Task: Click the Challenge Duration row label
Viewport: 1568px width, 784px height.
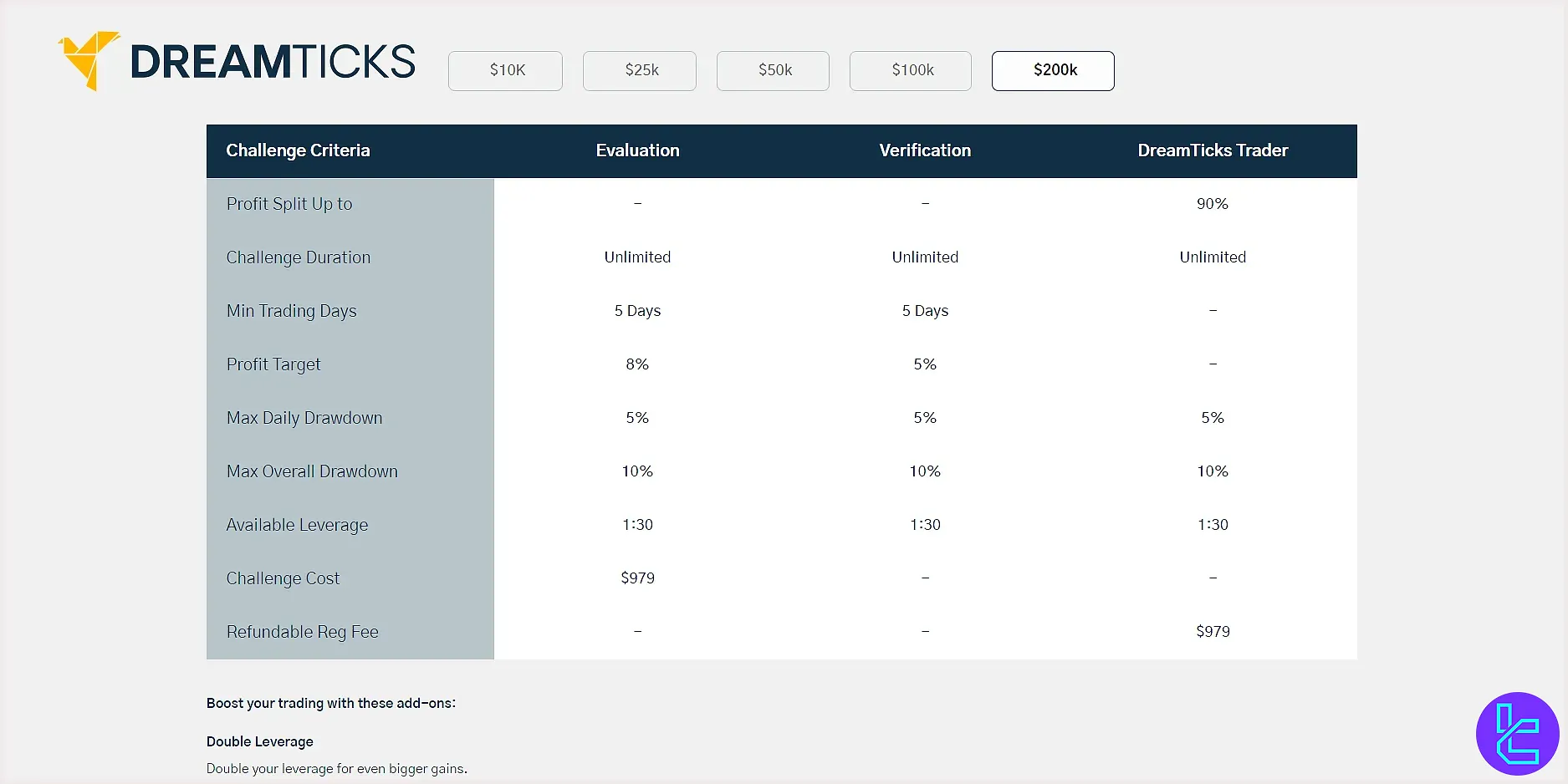Action: click(x=299, y=257)
